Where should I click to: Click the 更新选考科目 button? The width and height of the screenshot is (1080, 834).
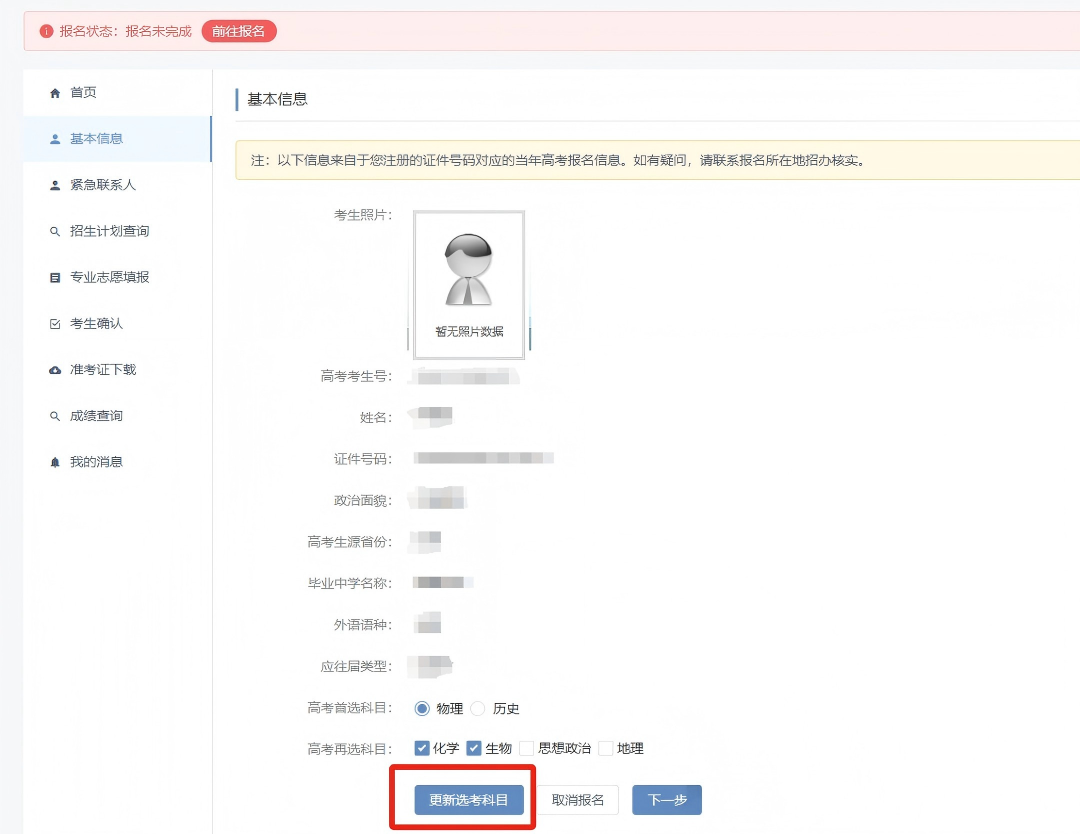pyautogui.click(x=469, y=800)
